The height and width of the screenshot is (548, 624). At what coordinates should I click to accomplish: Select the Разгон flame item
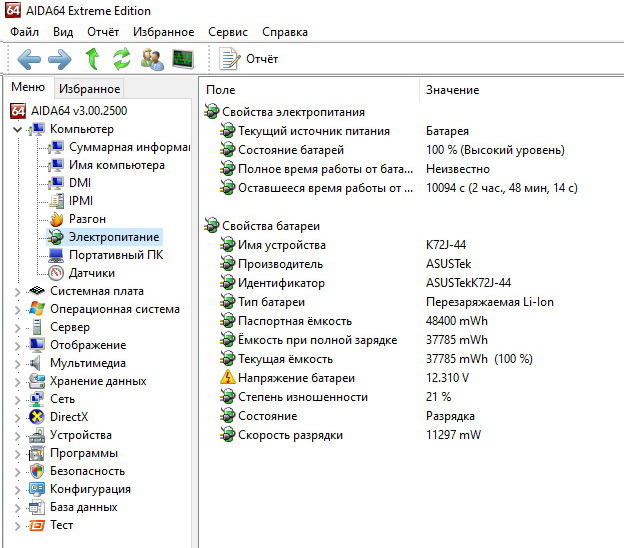coord(87,219)
